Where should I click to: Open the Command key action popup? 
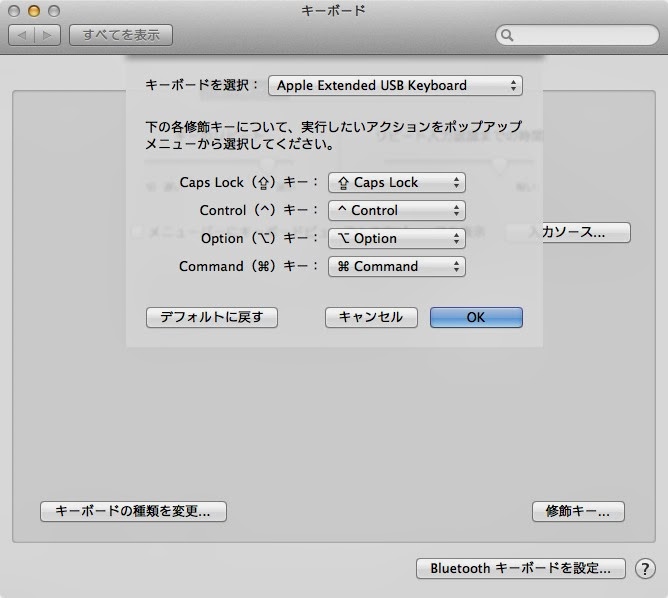click(397, 267)
